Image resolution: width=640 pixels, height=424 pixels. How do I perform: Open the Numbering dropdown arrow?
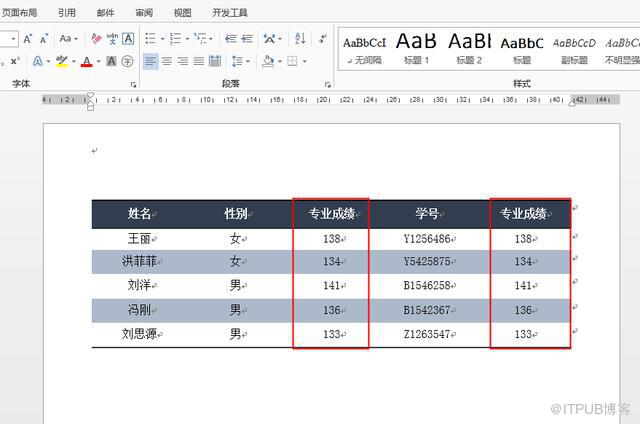(x=187, y=39)
